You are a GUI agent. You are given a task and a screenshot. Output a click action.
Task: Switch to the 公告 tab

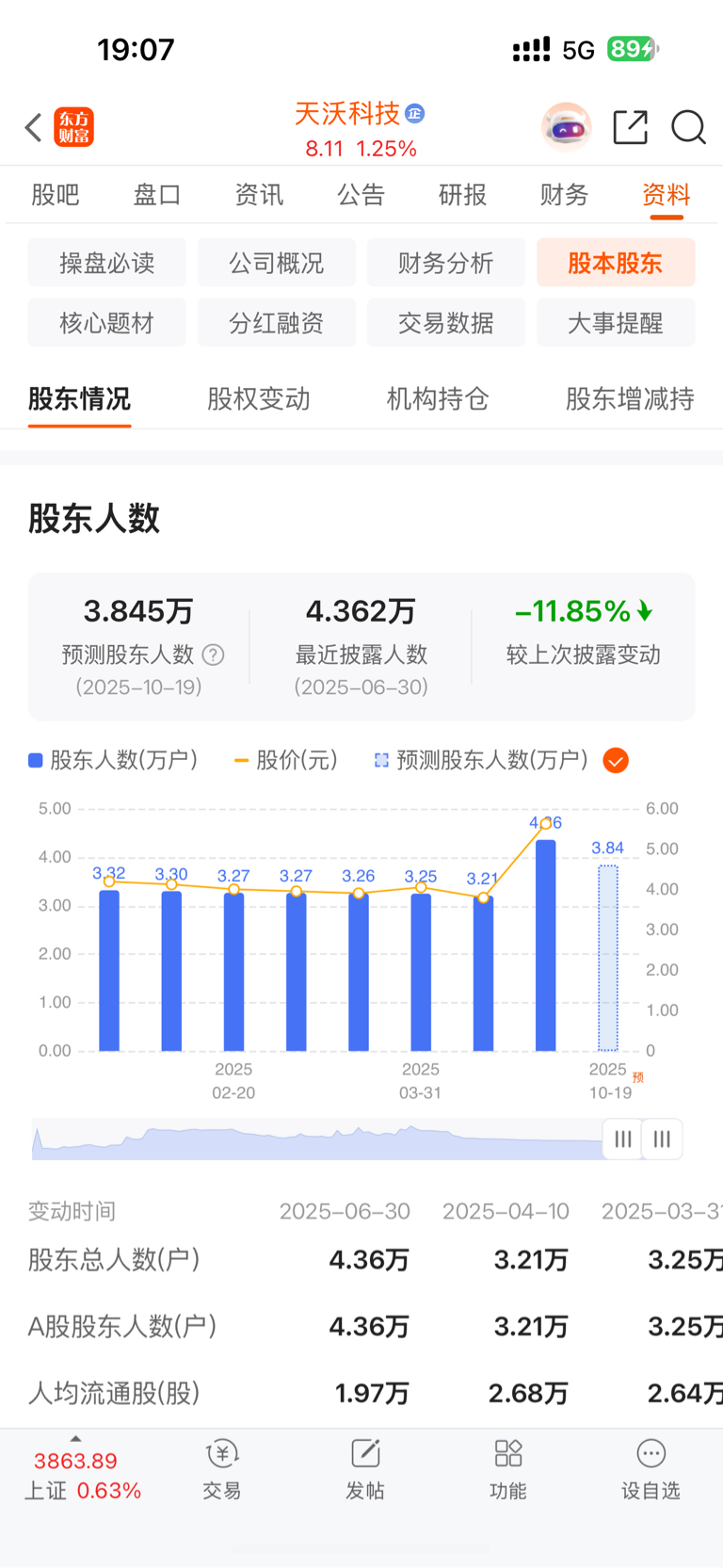tap(361, 195)
